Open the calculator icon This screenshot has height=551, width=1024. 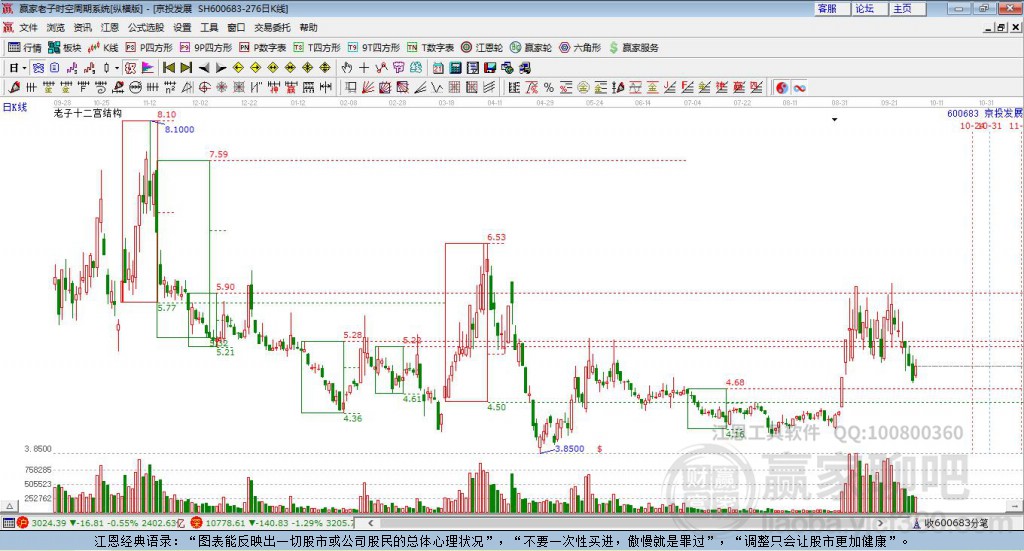tap(456, 68)
